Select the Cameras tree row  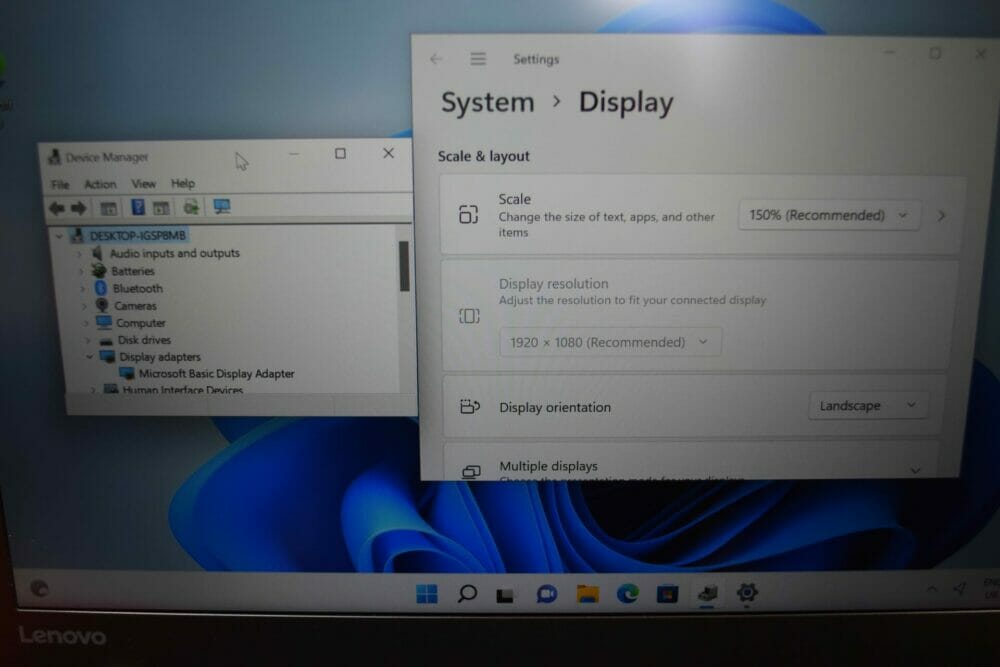(135, 306)
